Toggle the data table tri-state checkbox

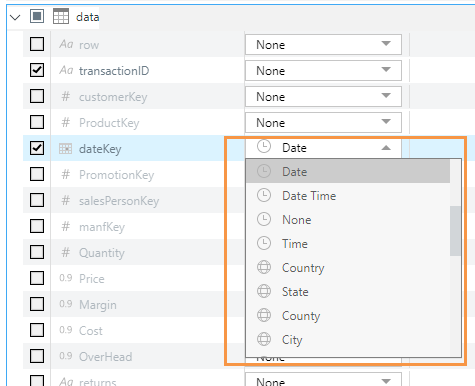(37, 16)
